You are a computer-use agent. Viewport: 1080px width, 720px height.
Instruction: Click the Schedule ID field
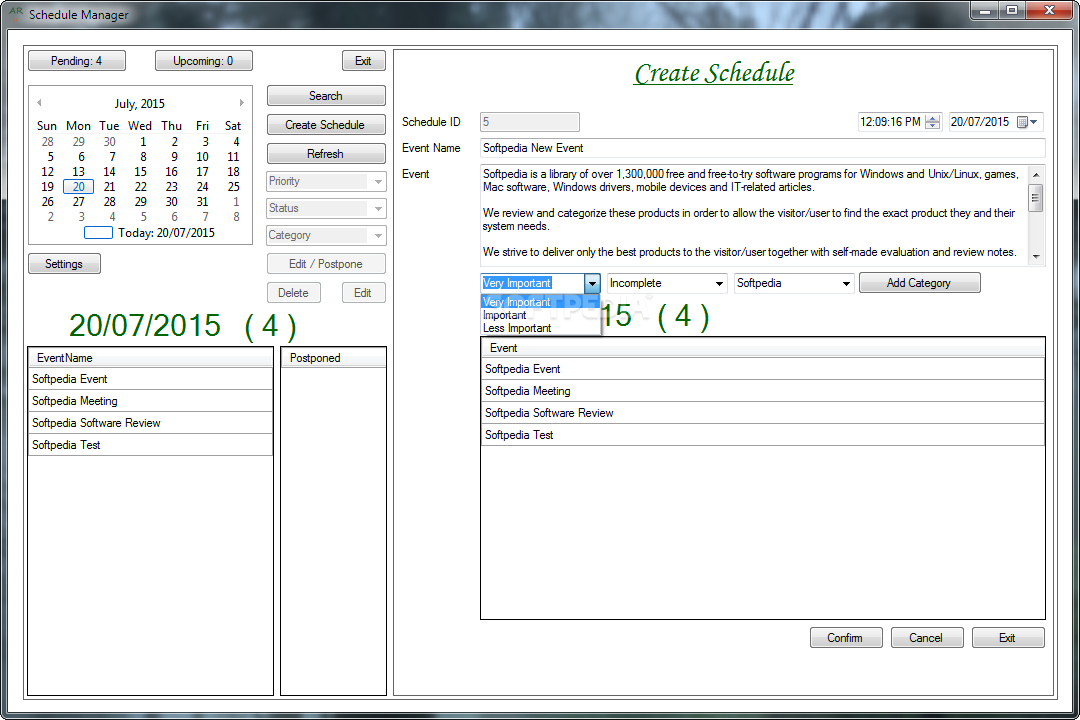coord(530,122)
